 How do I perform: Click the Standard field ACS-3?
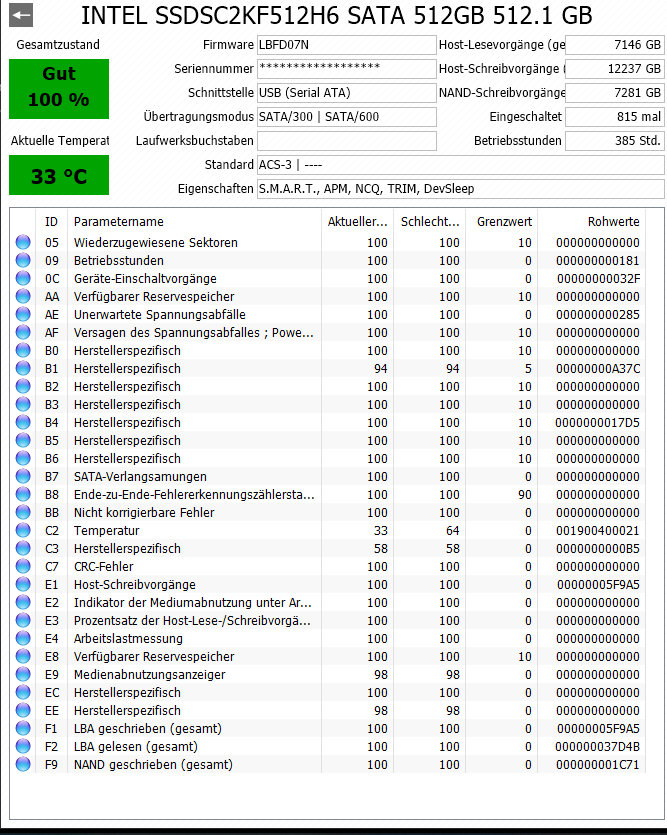coord(460,165)
